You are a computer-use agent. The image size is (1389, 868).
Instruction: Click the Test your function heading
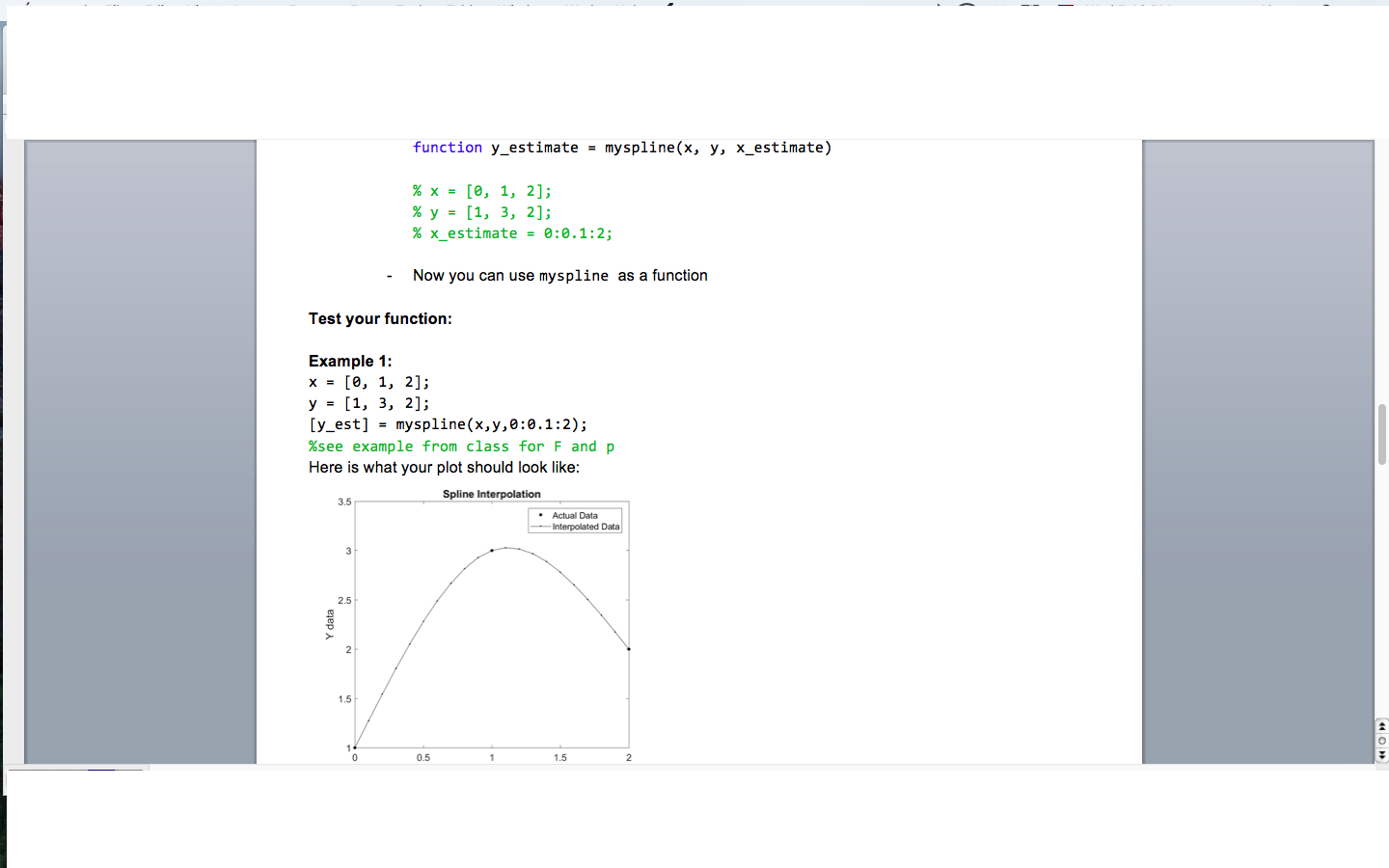380,318
